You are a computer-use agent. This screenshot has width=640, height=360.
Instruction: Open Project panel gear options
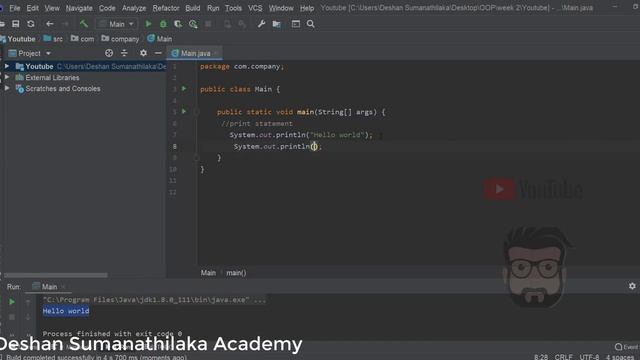[x=143, y=53]
